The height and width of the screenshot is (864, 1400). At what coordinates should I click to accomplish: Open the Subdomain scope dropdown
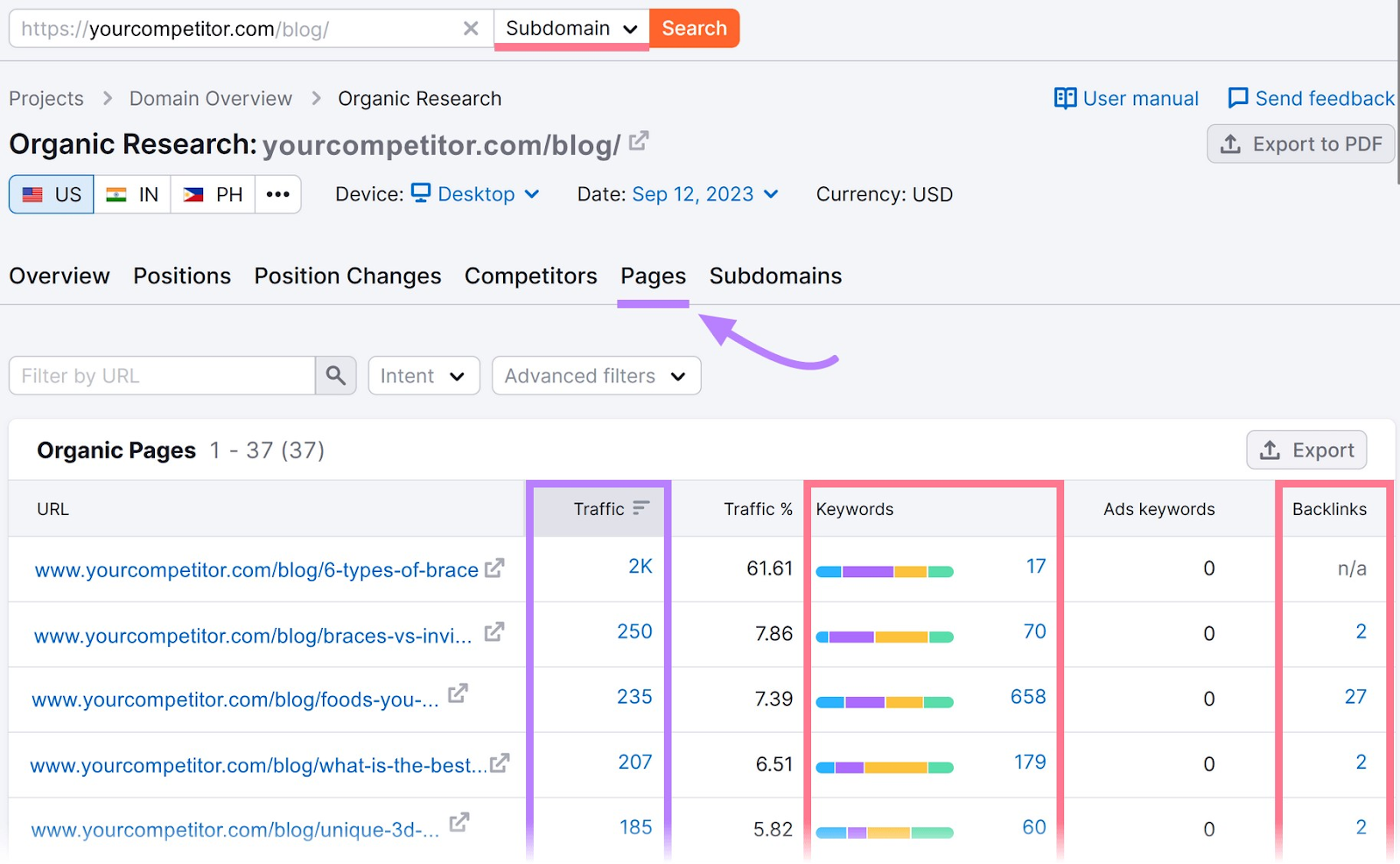click(x=570, y=27)
